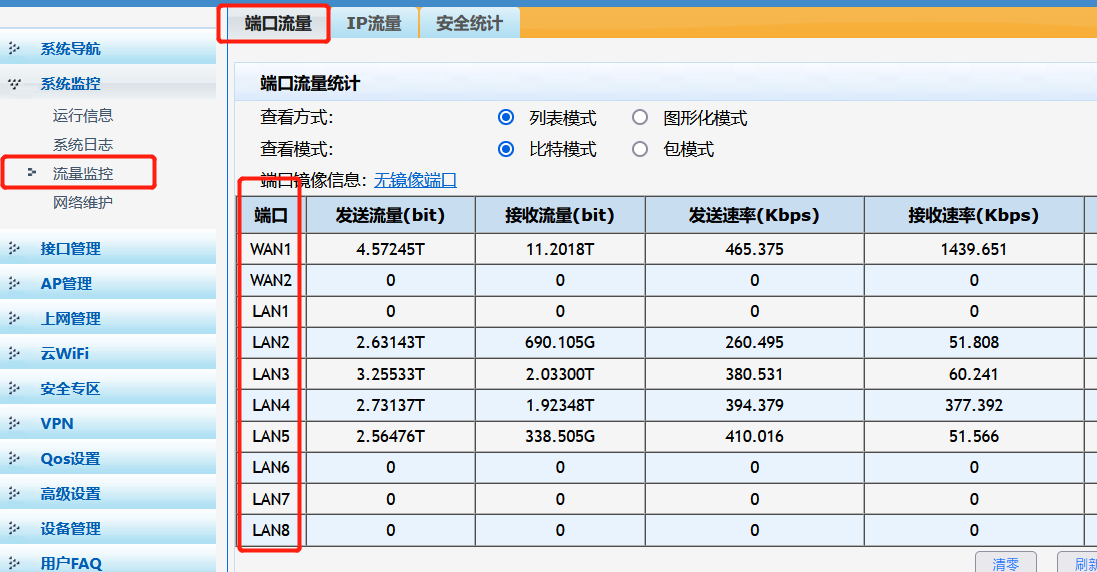Click LAN2 received traffic value 690.105G
Screen dimensions: 1097x572
pos(560,343)
